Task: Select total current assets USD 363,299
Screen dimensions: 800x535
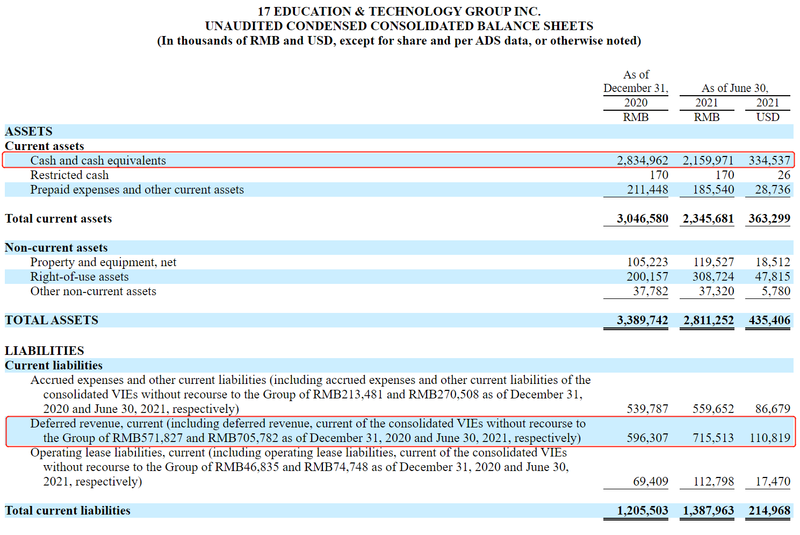Action: point(769,219)
